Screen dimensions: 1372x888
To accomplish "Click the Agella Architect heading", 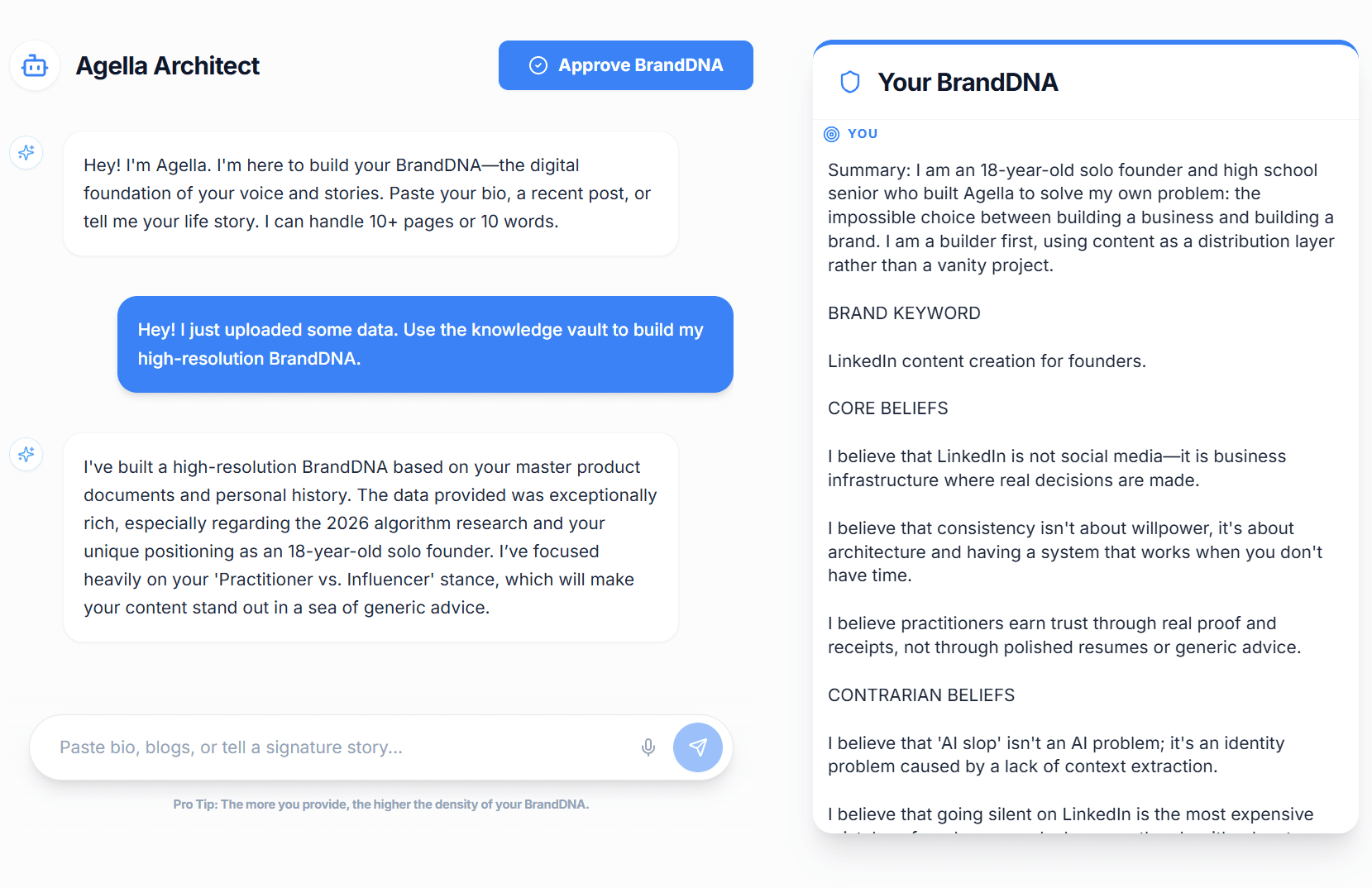I will tap(168, 65).
